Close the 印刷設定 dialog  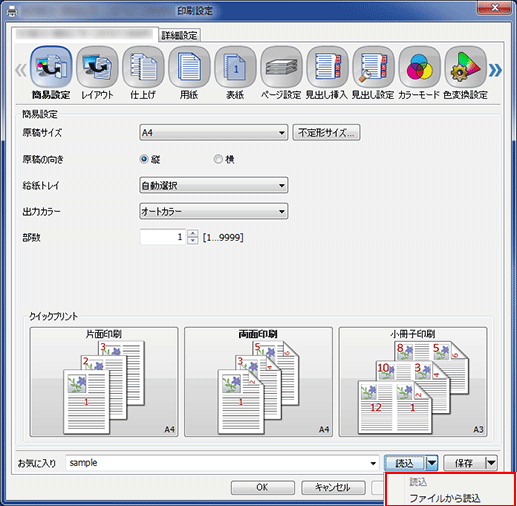495,8
